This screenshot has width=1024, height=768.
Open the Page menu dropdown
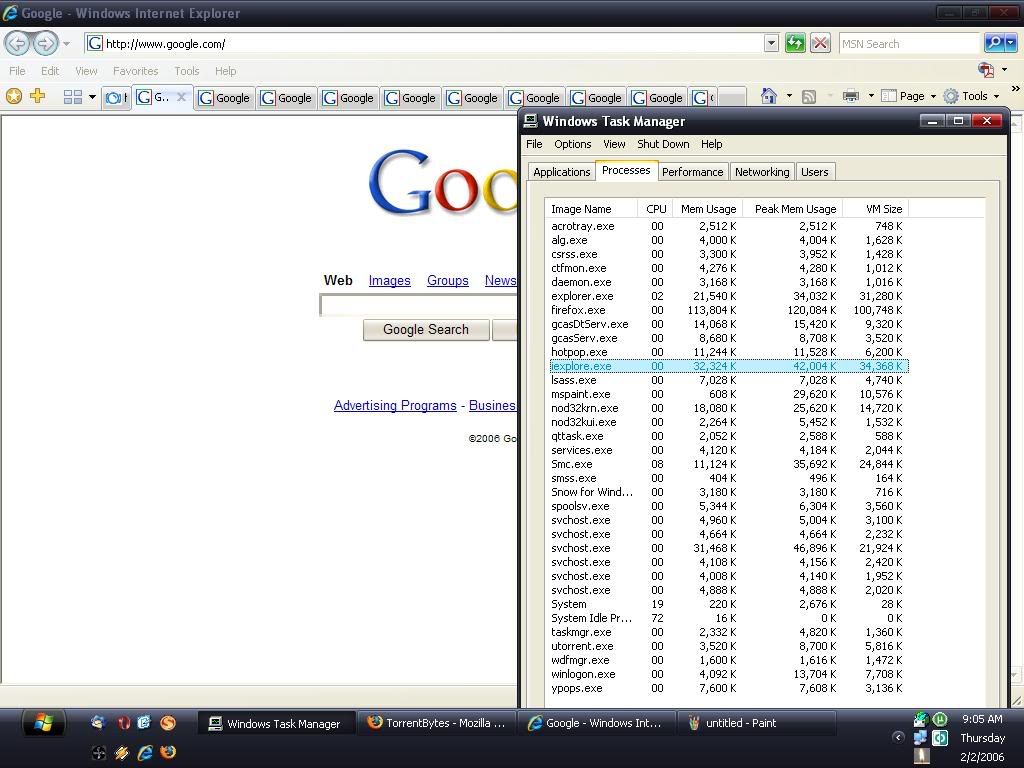coord(911,96)
